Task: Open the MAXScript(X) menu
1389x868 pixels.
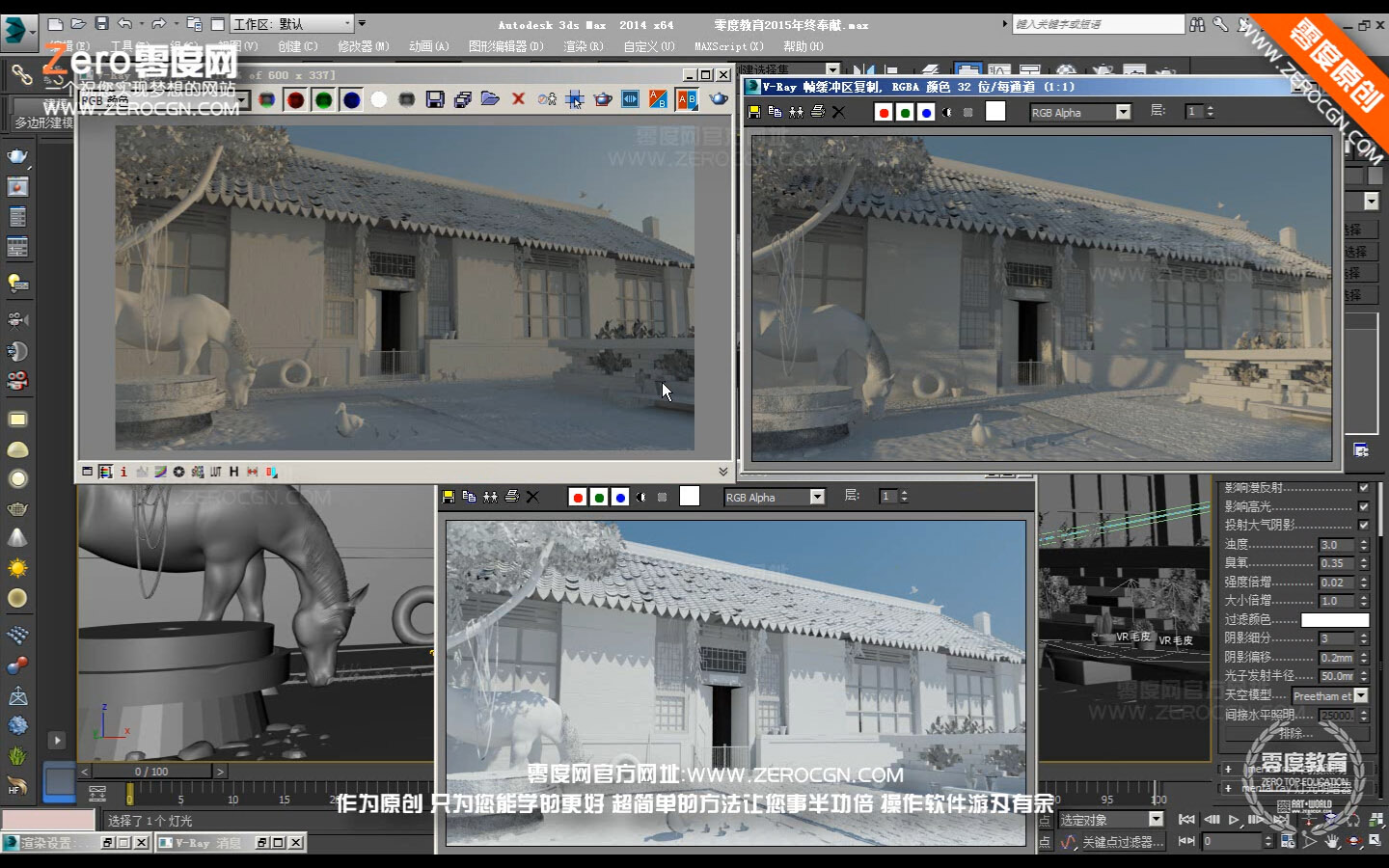Action: 729,46
